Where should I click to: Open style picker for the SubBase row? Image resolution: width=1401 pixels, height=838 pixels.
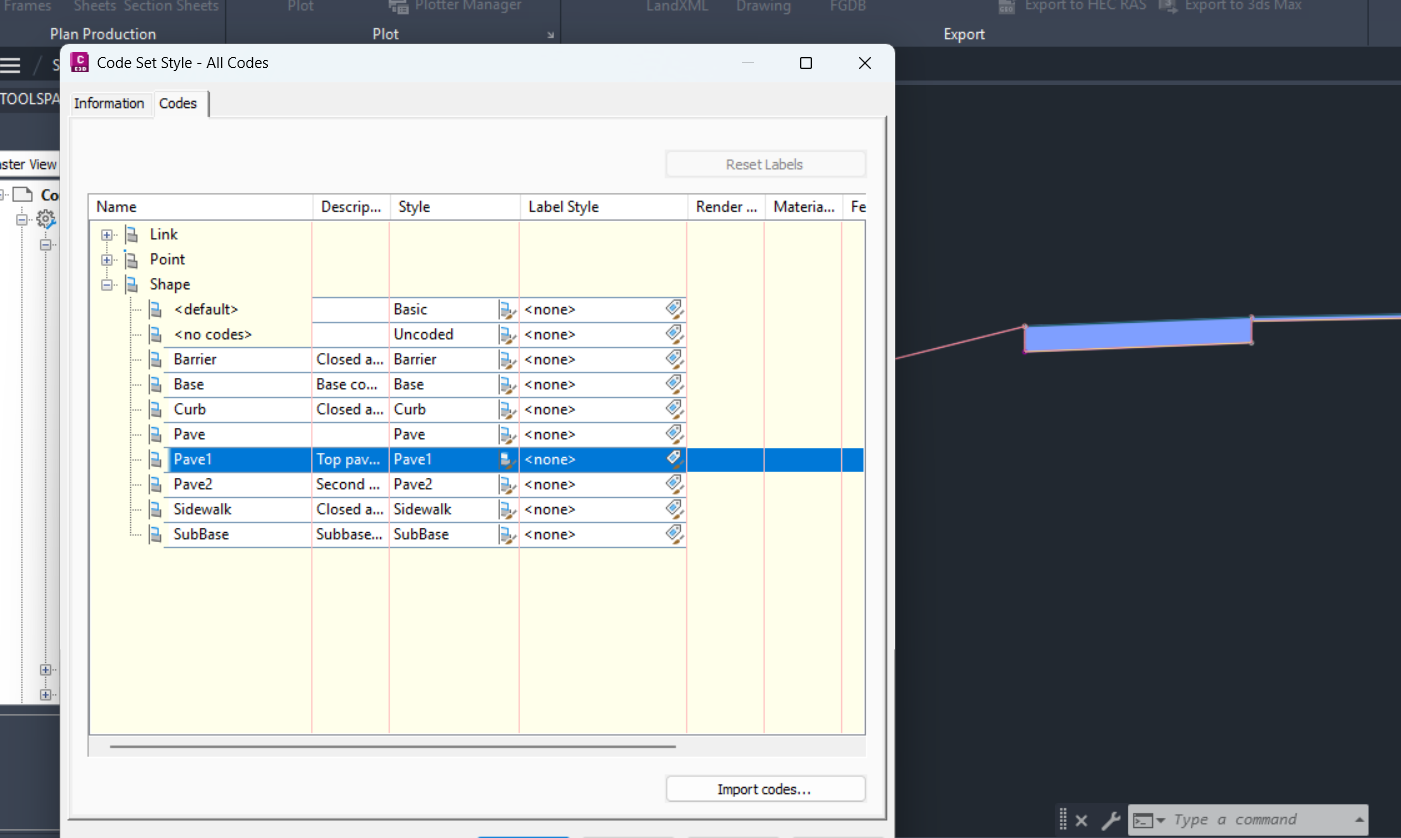(507, 534)
